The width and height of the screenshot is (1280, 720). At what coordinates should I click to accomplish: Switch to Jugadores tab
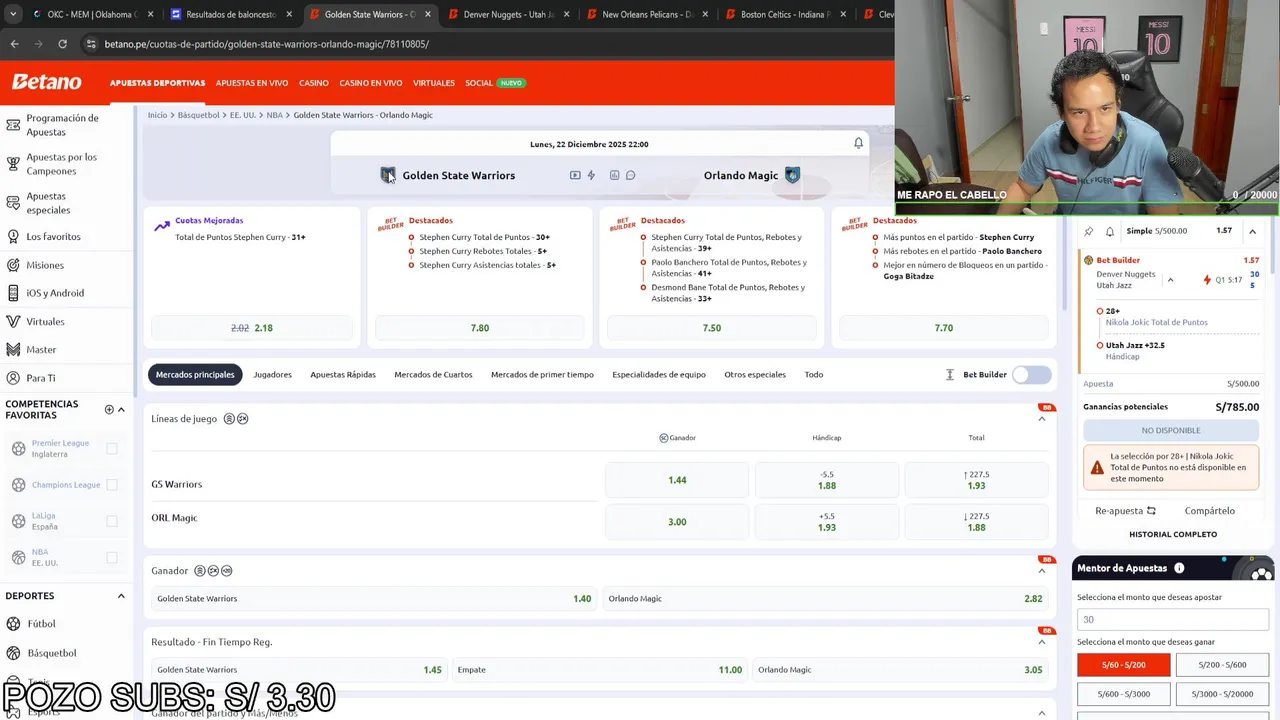[272, 374]
